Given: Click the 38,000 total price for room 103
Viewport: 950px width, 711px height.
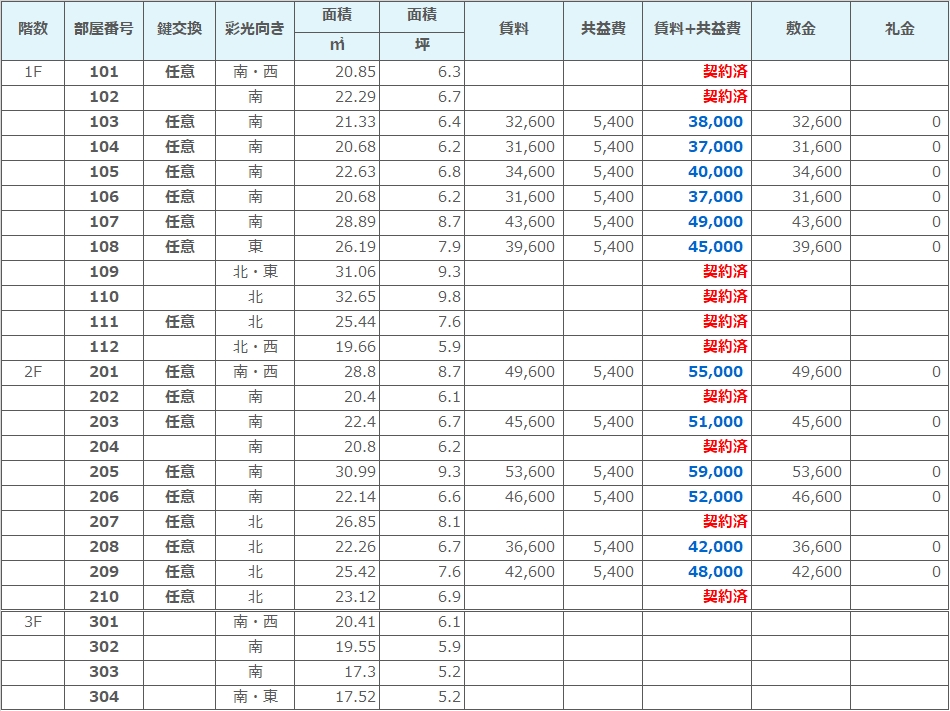Looking at the screenshot, I should pos(715,122).
